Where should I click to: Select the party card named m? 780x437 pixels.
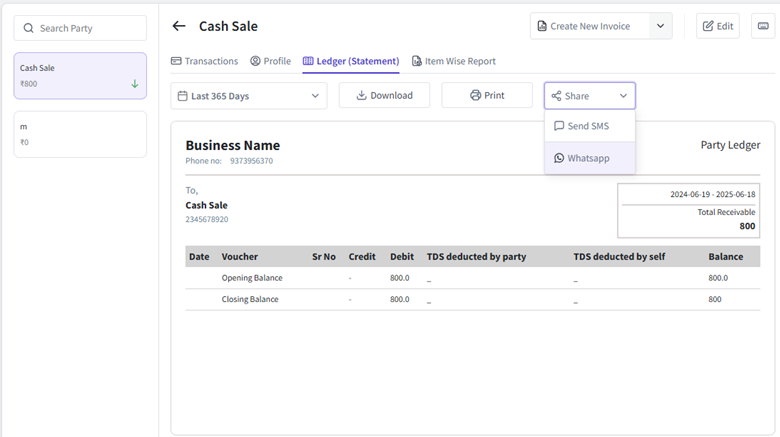[x=80, y=134]
